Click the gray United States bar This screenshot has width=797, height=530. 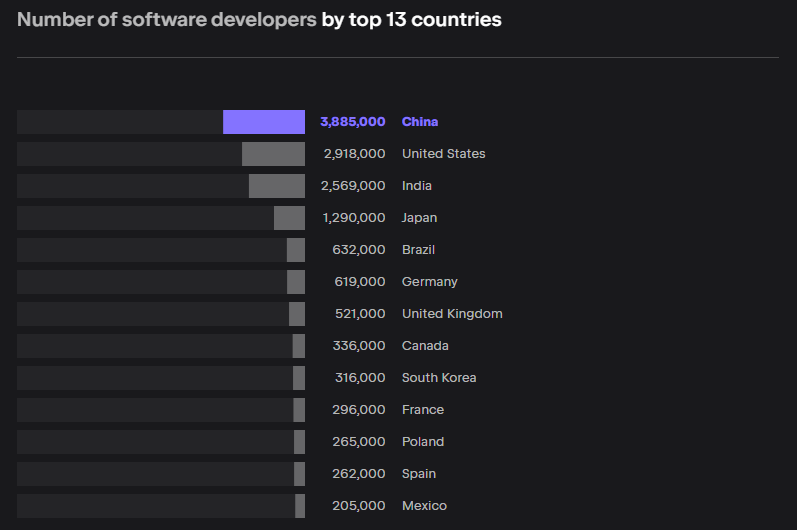point(273,154)
